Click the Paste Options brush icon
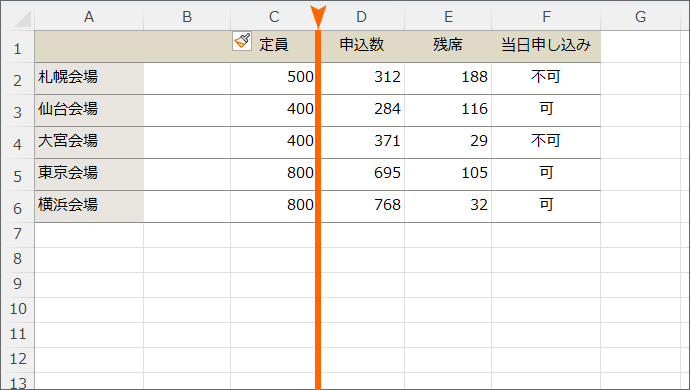The width and height of the screenshot is (690, 390). (x=242, y=41)
